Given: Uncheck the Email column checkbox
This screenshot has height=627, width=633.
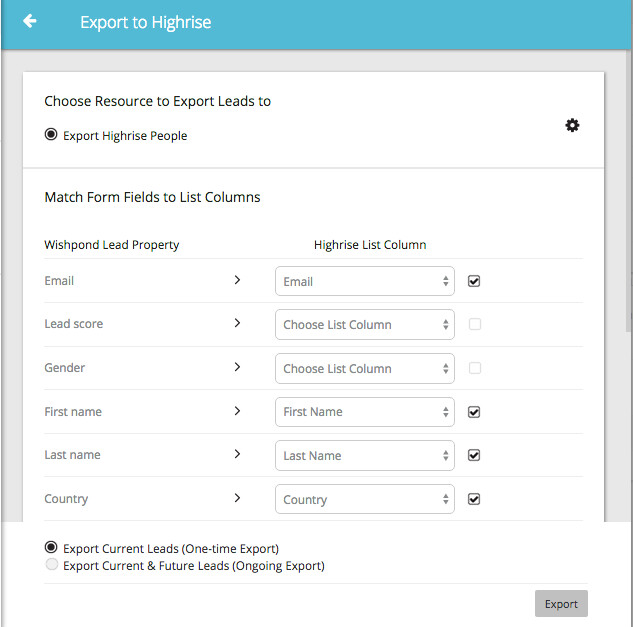Looking at the screenshot, I should point(474,281).
